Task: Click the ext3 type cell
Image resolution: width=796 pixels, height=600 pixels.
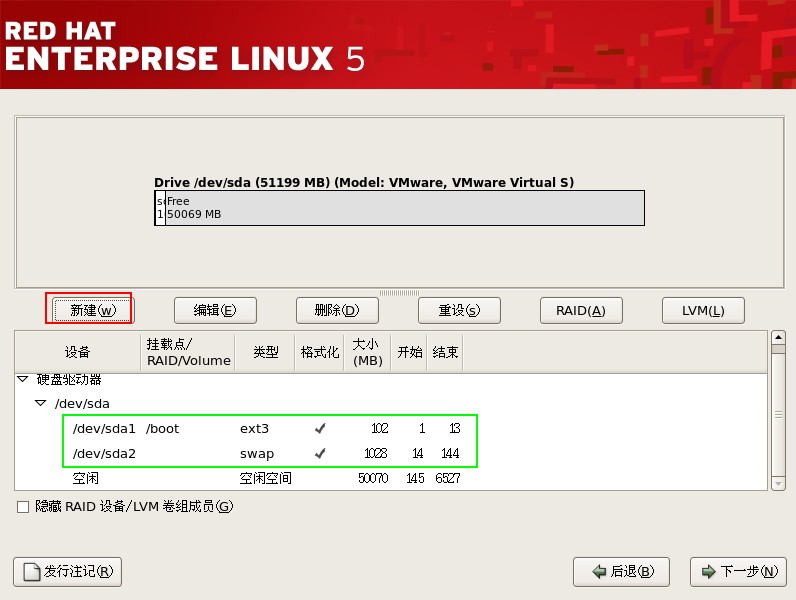Action: tap(254, 429)
